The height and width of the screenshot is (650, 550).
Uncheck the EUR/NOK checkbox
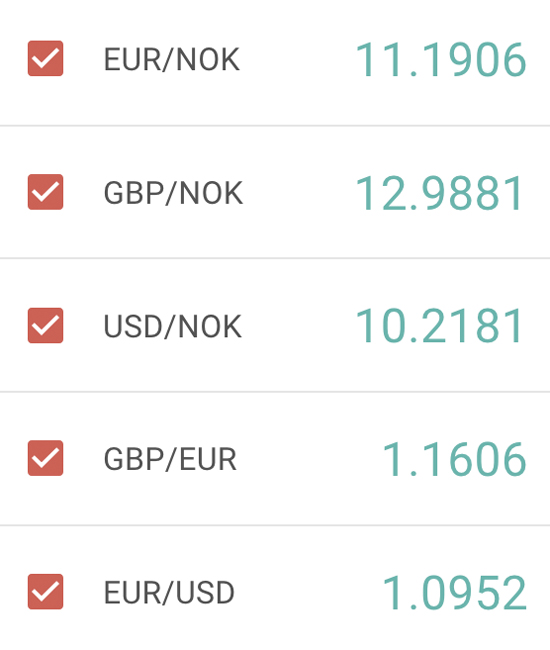coord(46,58)
